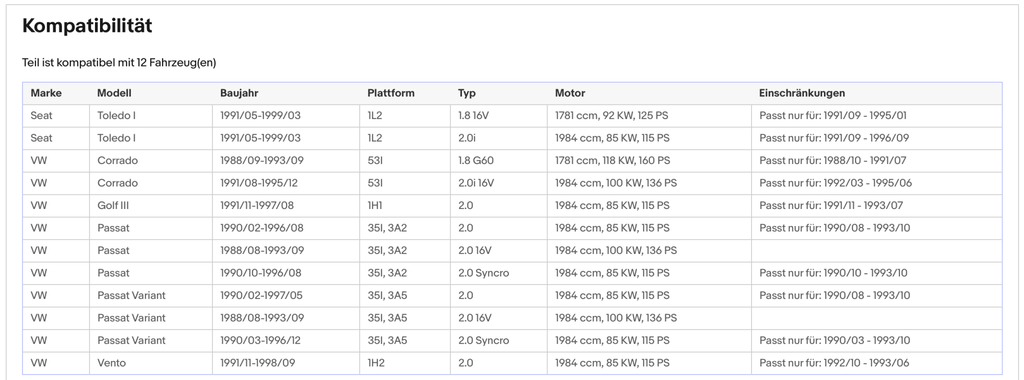The width and height of the screenshot is (1024, 380).
Task: Click 'Passt nur für: 1991/11 - 1993/07'
Action: click(831, 205)
